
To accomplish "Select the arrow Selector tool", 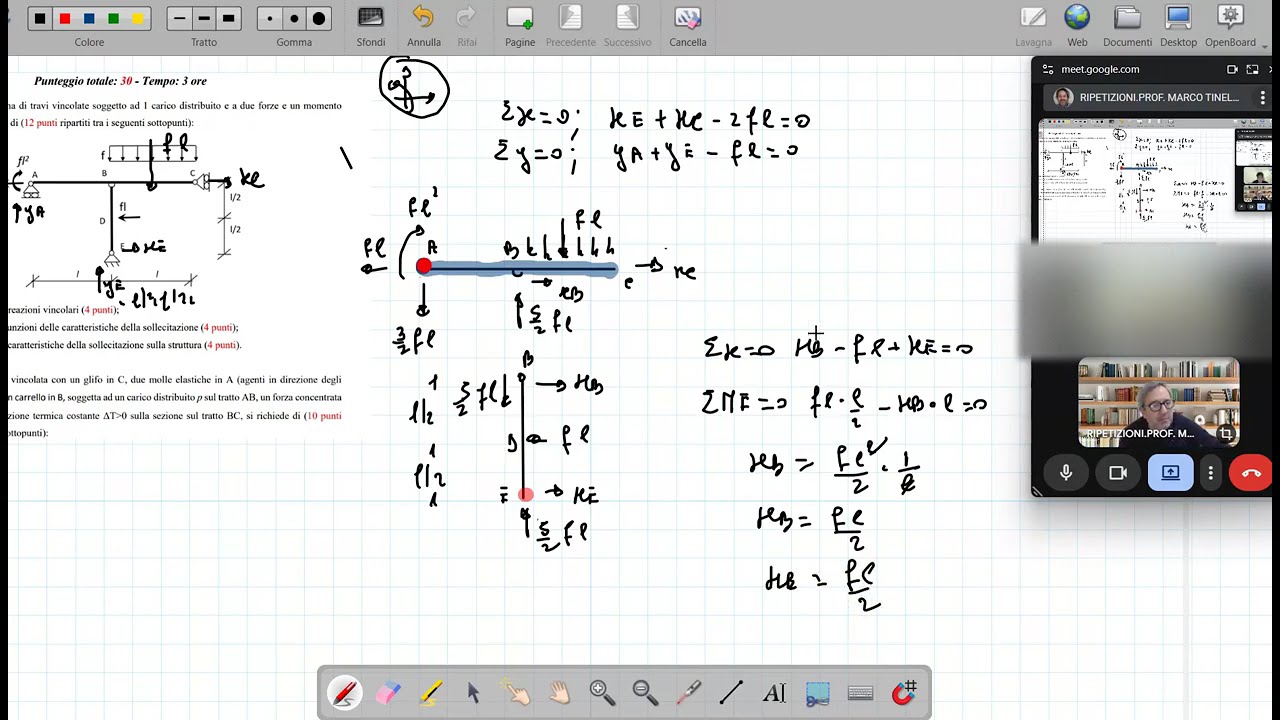I will click(x=473, y=692).
